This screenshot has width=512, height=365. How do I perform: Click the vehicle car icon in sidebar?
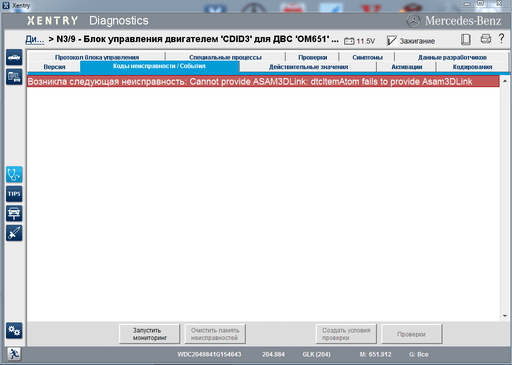(x=14, y=57)
